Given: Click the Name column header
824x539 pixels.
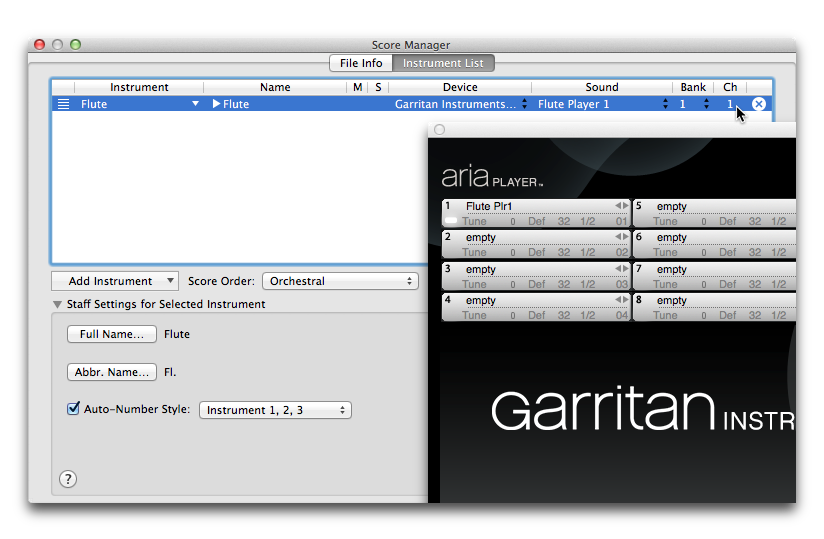Looking at the screenshot, I should click(275, 87).
